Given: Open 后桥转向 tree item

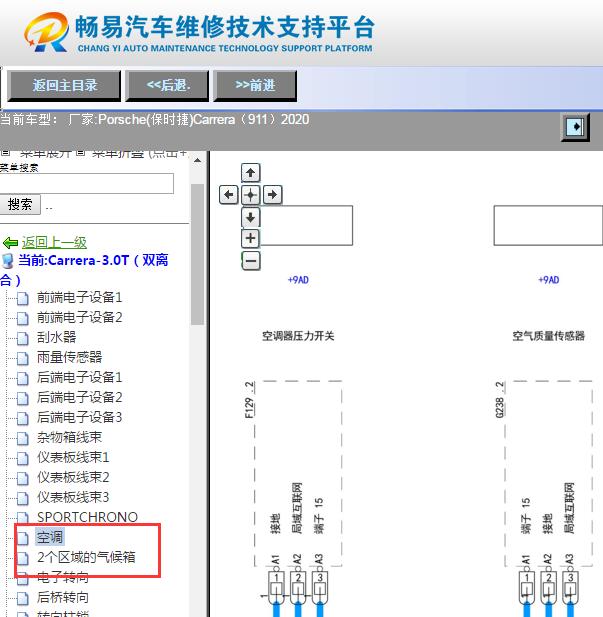Looking at the screenshot, I should 63,597.
